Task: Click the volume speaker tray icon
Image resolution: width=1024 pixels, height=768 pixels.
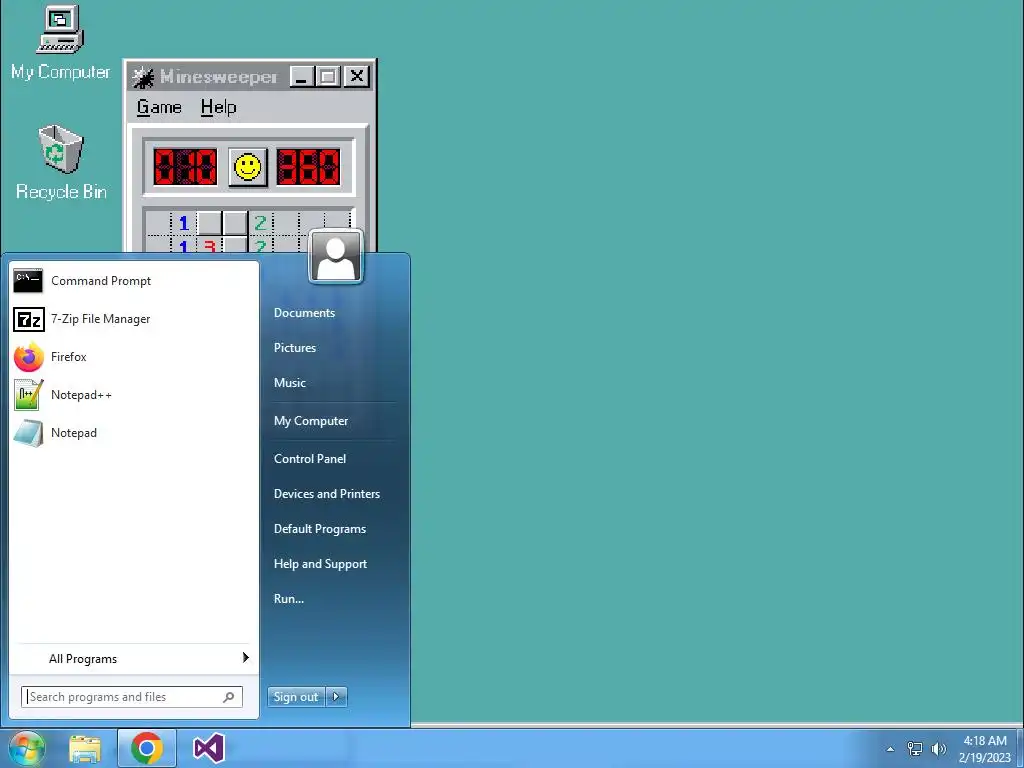Action: click(939, 749)
